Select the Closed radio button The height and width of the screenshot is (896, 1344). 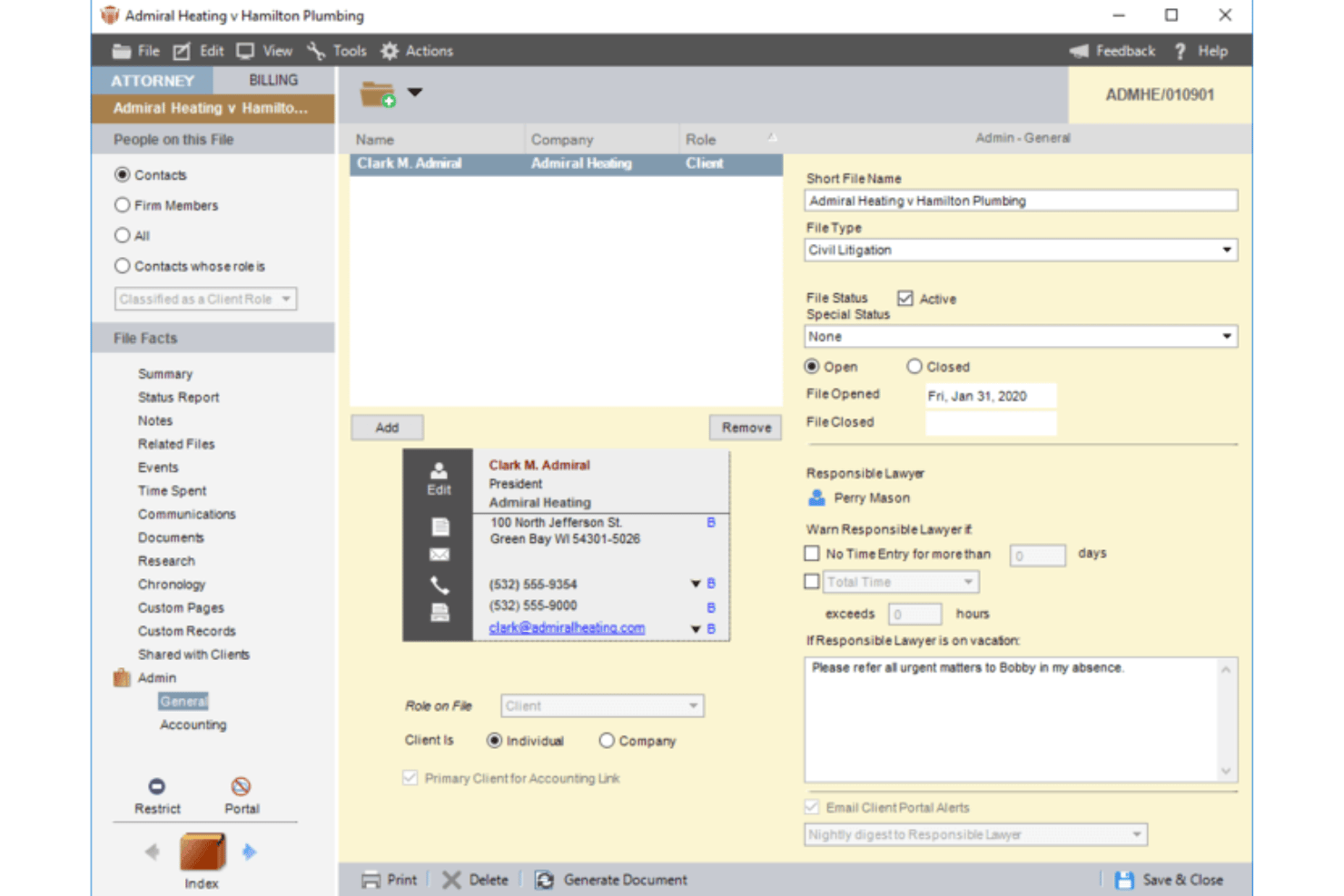[914, 366]
